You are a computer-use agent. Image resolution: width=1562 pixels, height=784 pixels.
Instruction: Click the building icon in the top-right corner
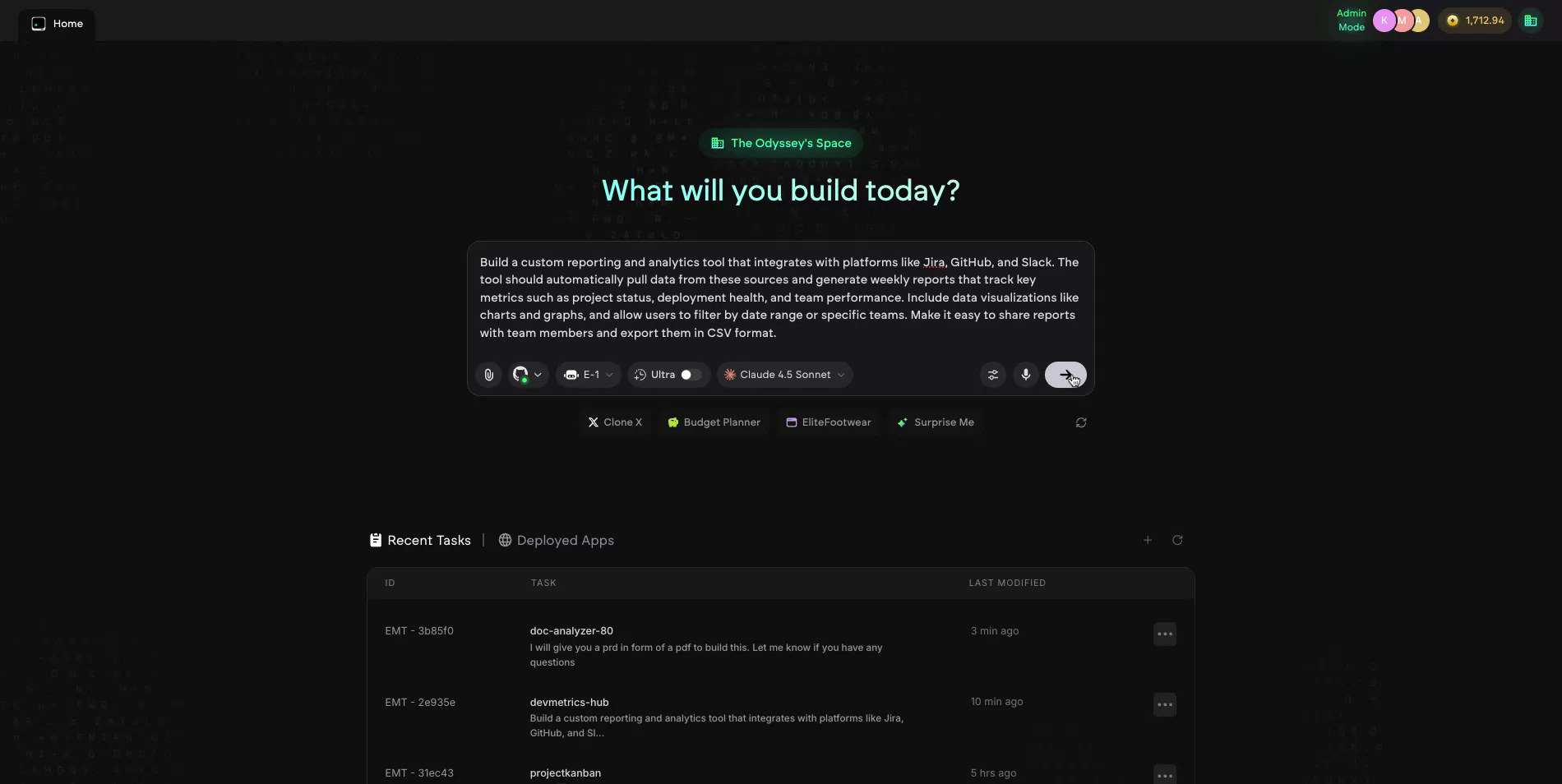[x=1530, y=20]
